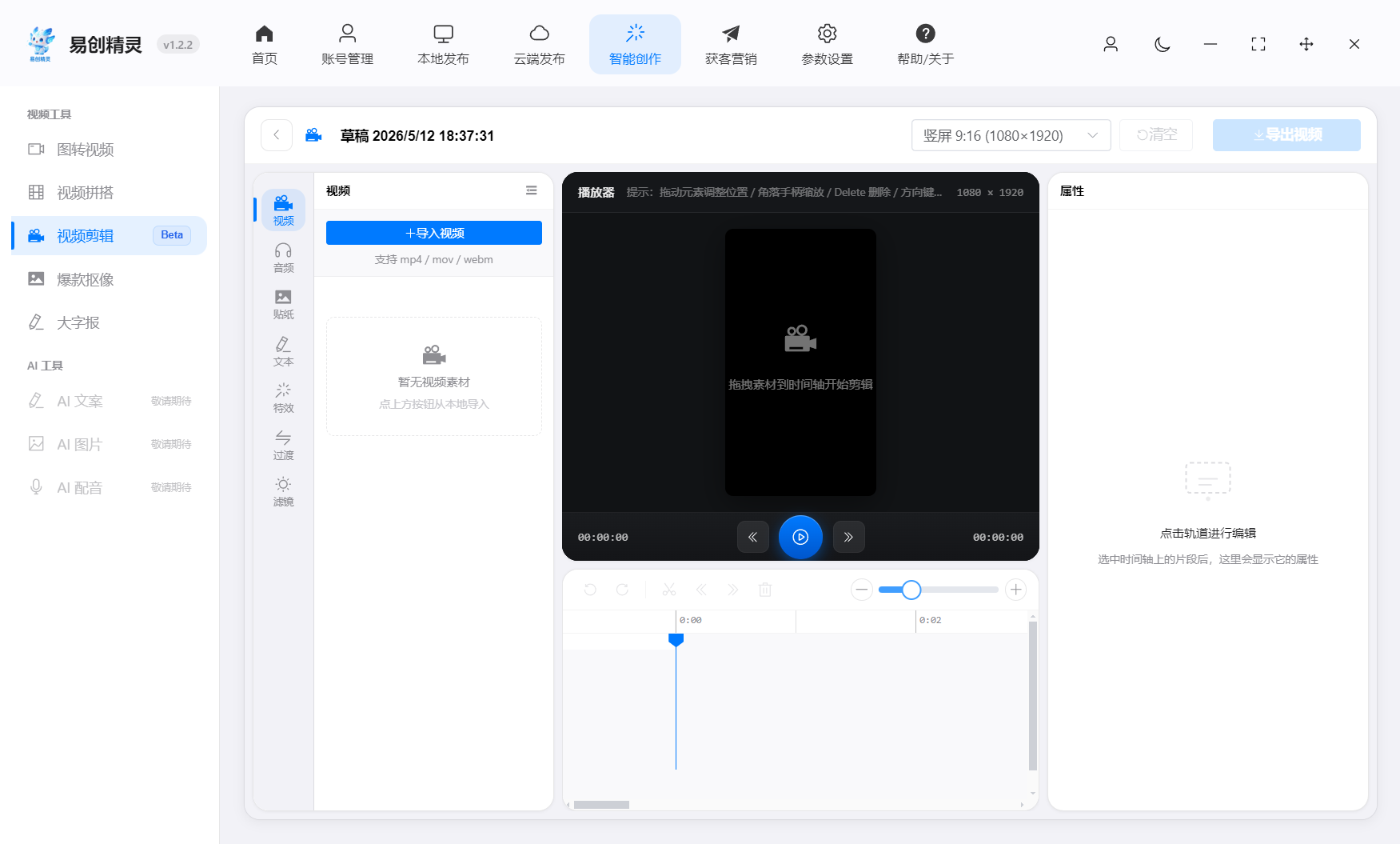Viewport: 1400px width, 844px height.
Task: Click the v1.2.2 version badge
Action: tap(177, 45)
